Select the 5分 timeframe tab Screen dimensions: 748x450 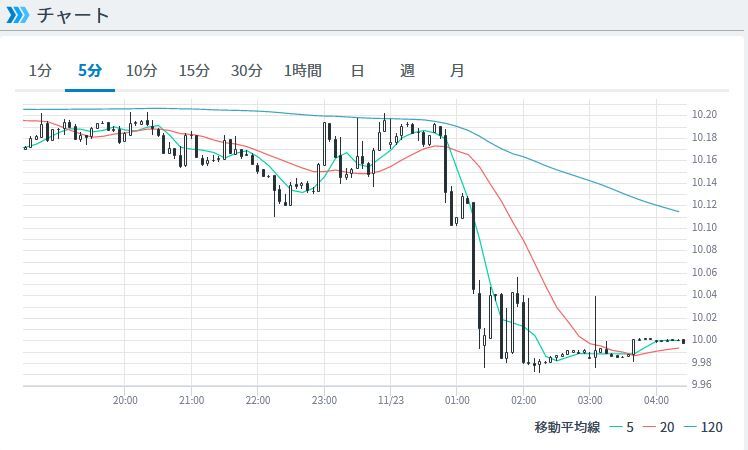click(x=90, y=71)
